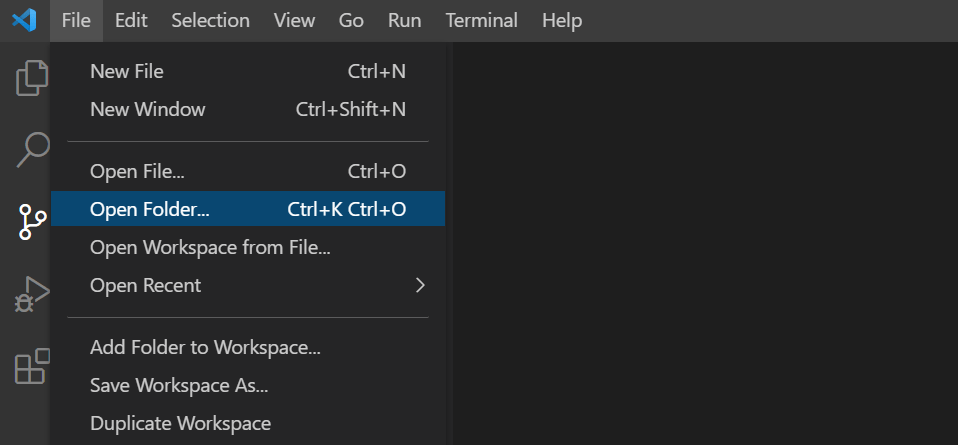
Task: Open the Selection menu
Action: 210,20
